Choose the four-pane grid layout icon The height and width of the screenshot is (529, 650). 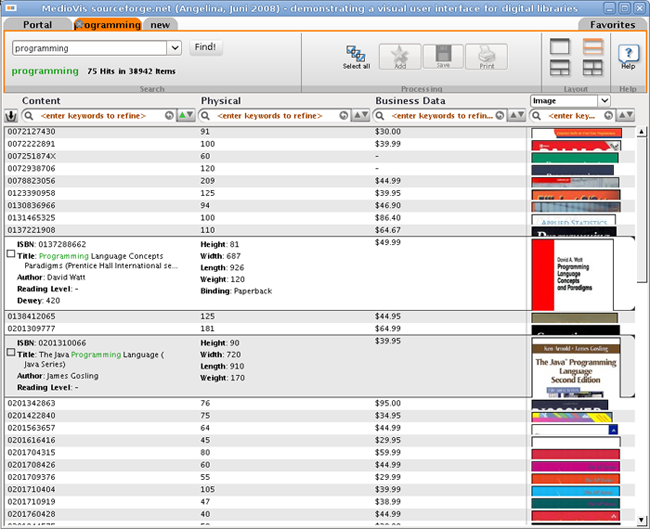pyautogui.click(x=593, y=67)
